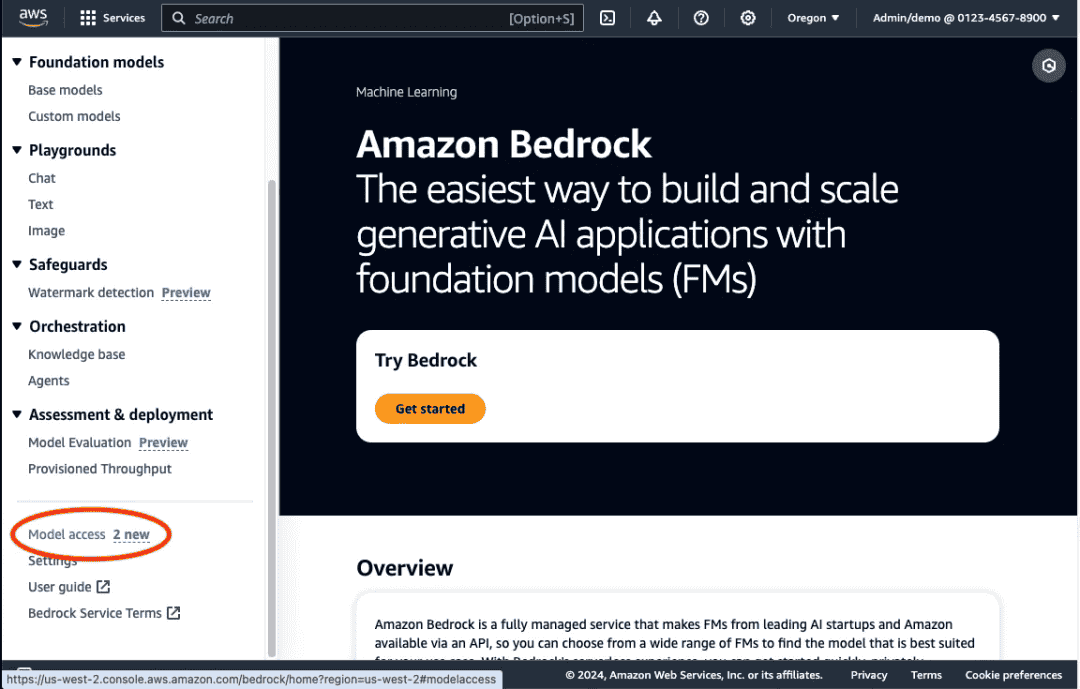Open the help question mark icon
The image size is (1080, 689).
tap(701, 18)
